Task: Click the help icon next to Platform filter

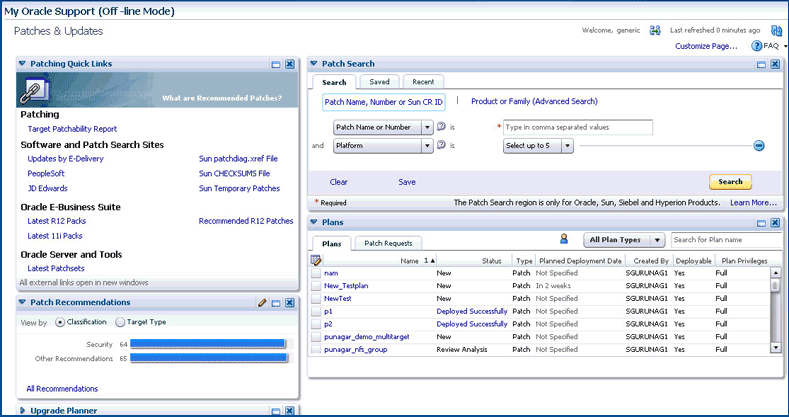Action: point(441,145)
